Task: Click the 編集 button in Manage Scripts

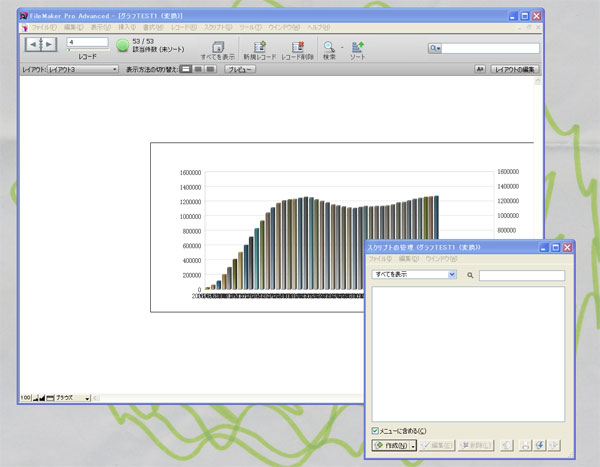Action: point(437,446)
